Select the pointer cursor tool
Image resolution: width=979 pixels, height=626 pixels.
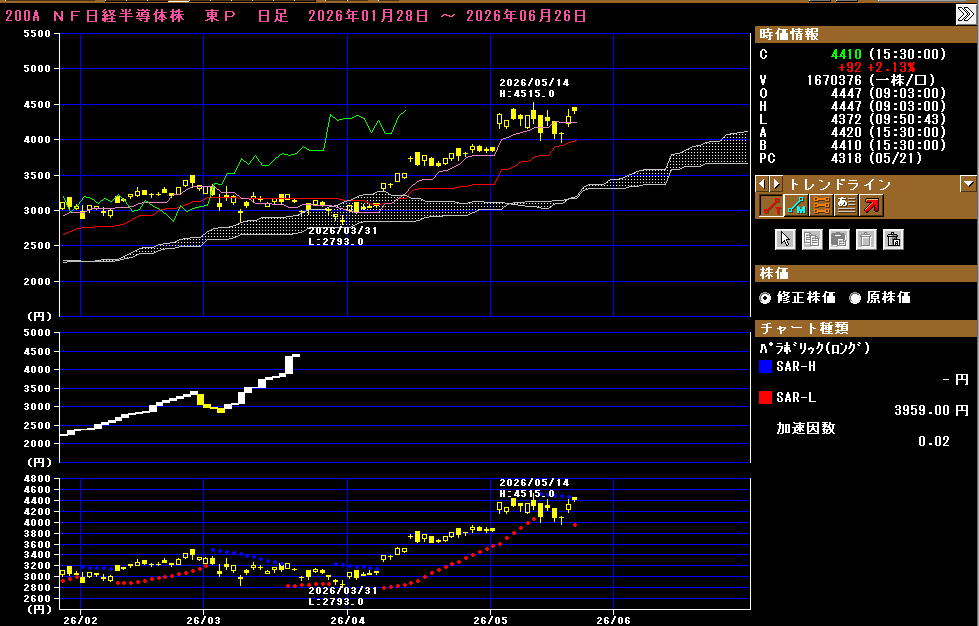click(785, 239)
